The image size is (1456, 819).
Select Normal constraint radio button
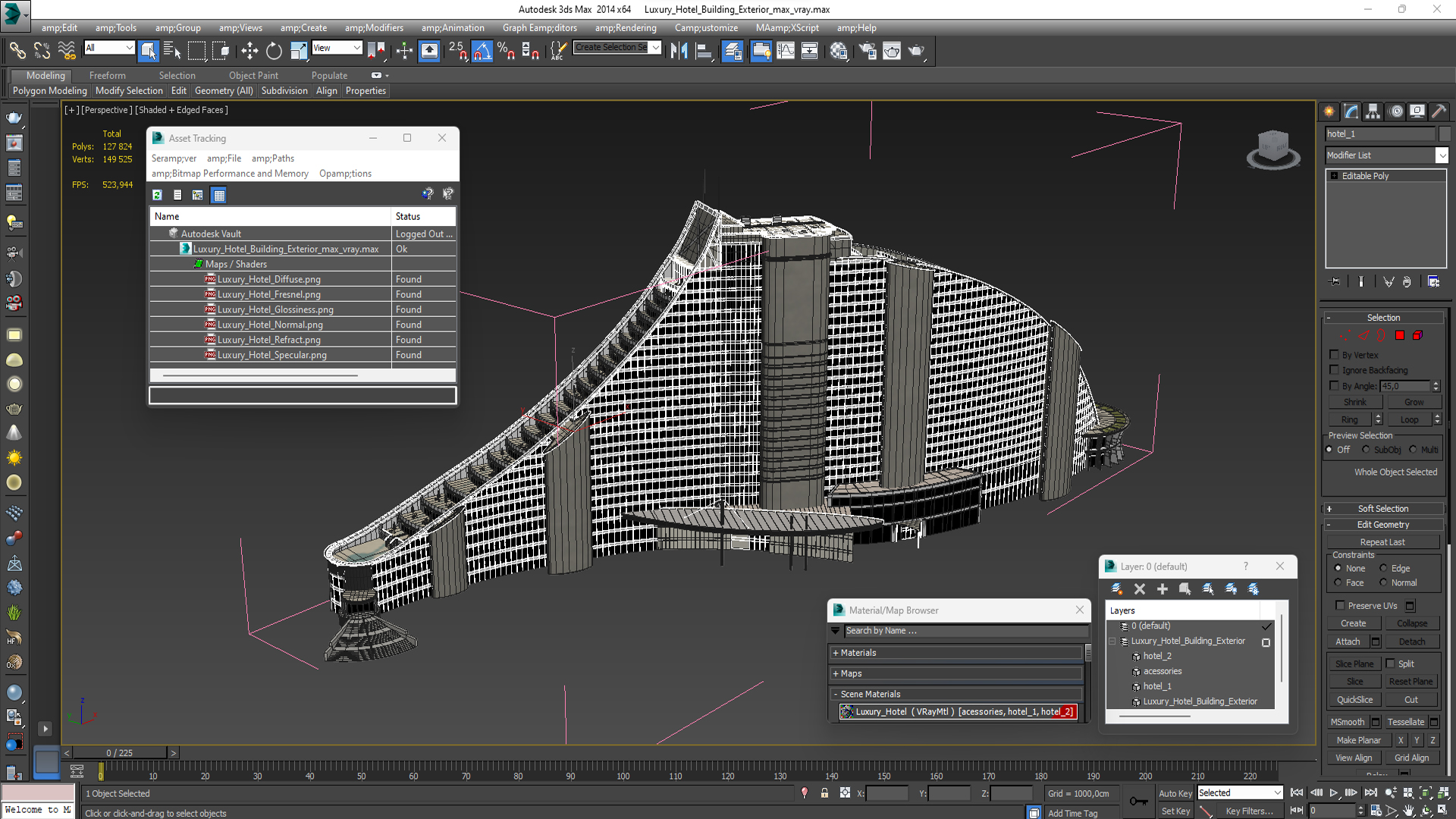1383,582
